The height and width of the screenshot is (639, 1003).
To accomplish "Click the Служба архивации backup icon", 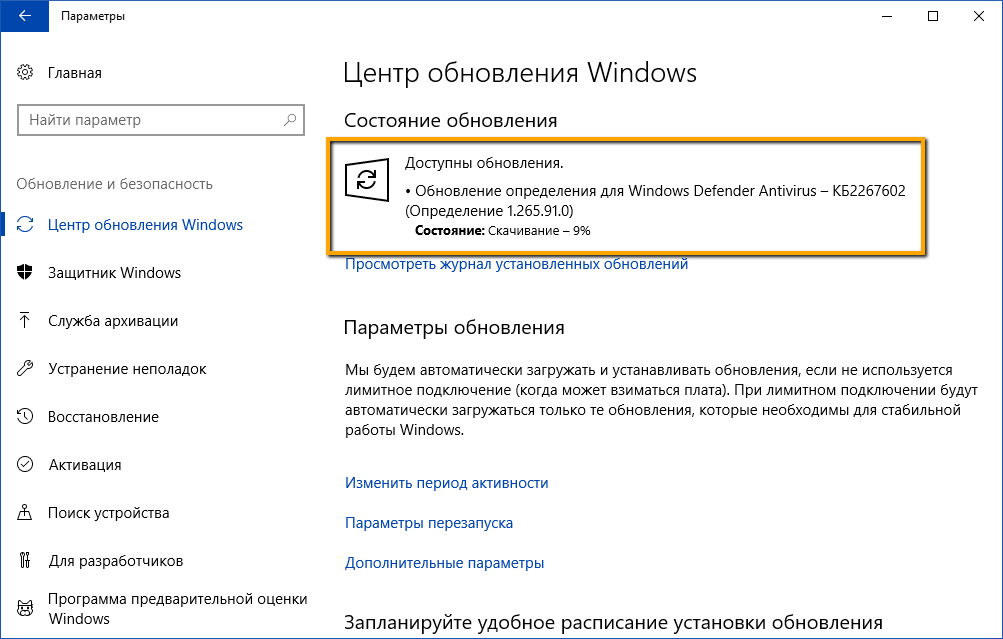I will pos(25,320).
